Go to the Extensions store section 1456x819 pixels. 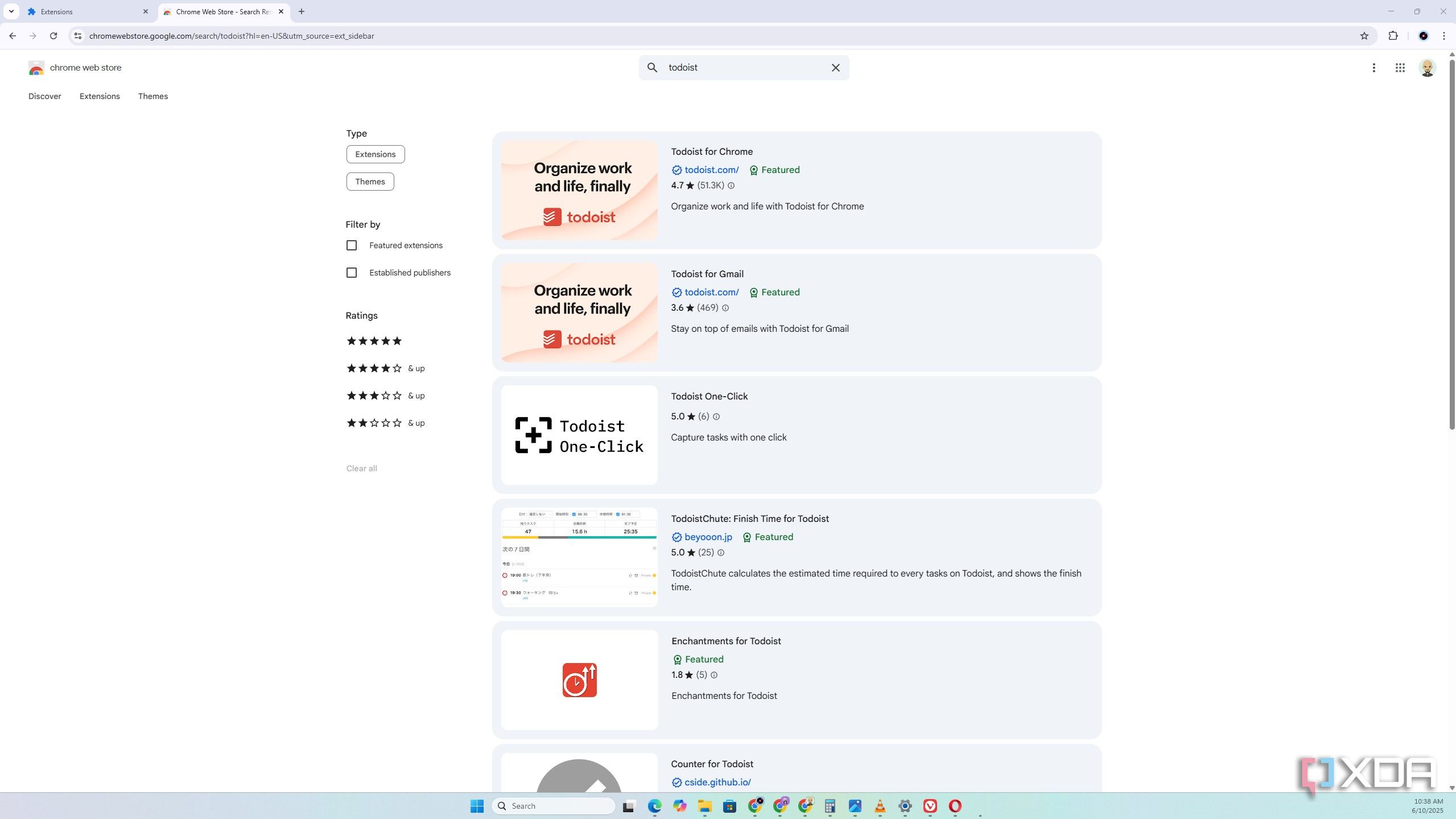pos(100,96)
